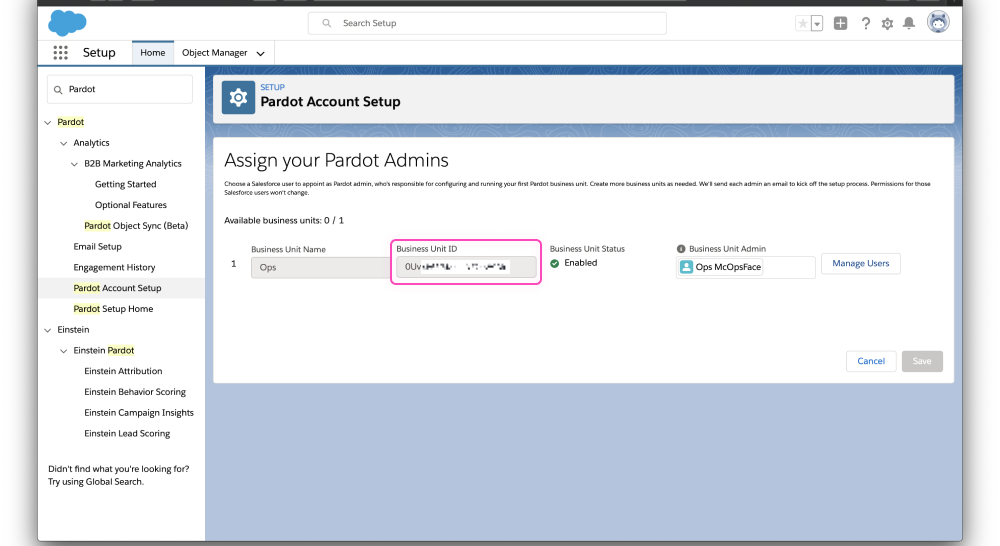The width and height of the screenshot is (1000, 546).
Task: Open the Help question mark icon
Action: point(865,23)
